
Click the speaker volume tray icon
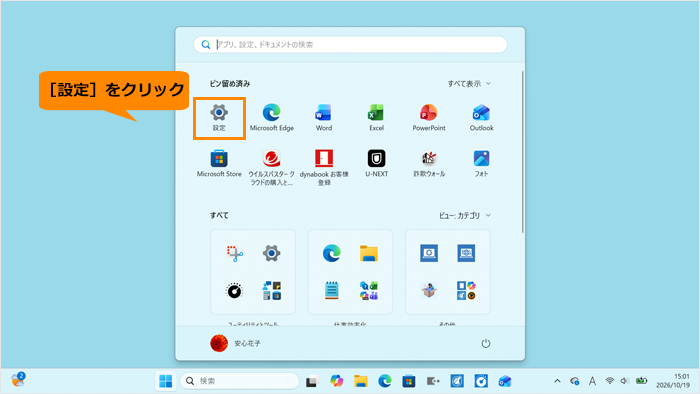click(x=625, y=381)
